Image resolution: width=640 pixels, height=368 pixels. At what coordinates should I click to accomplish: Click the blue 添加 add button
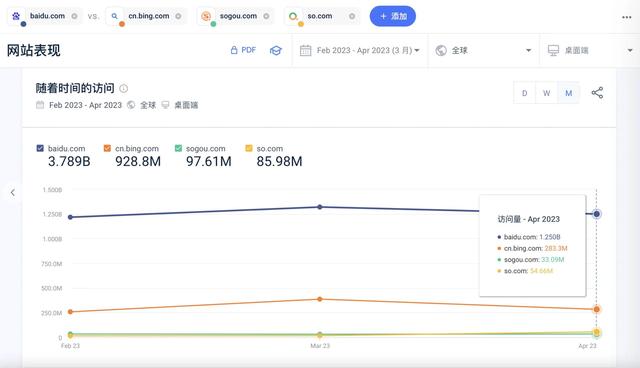coord(393,16)
